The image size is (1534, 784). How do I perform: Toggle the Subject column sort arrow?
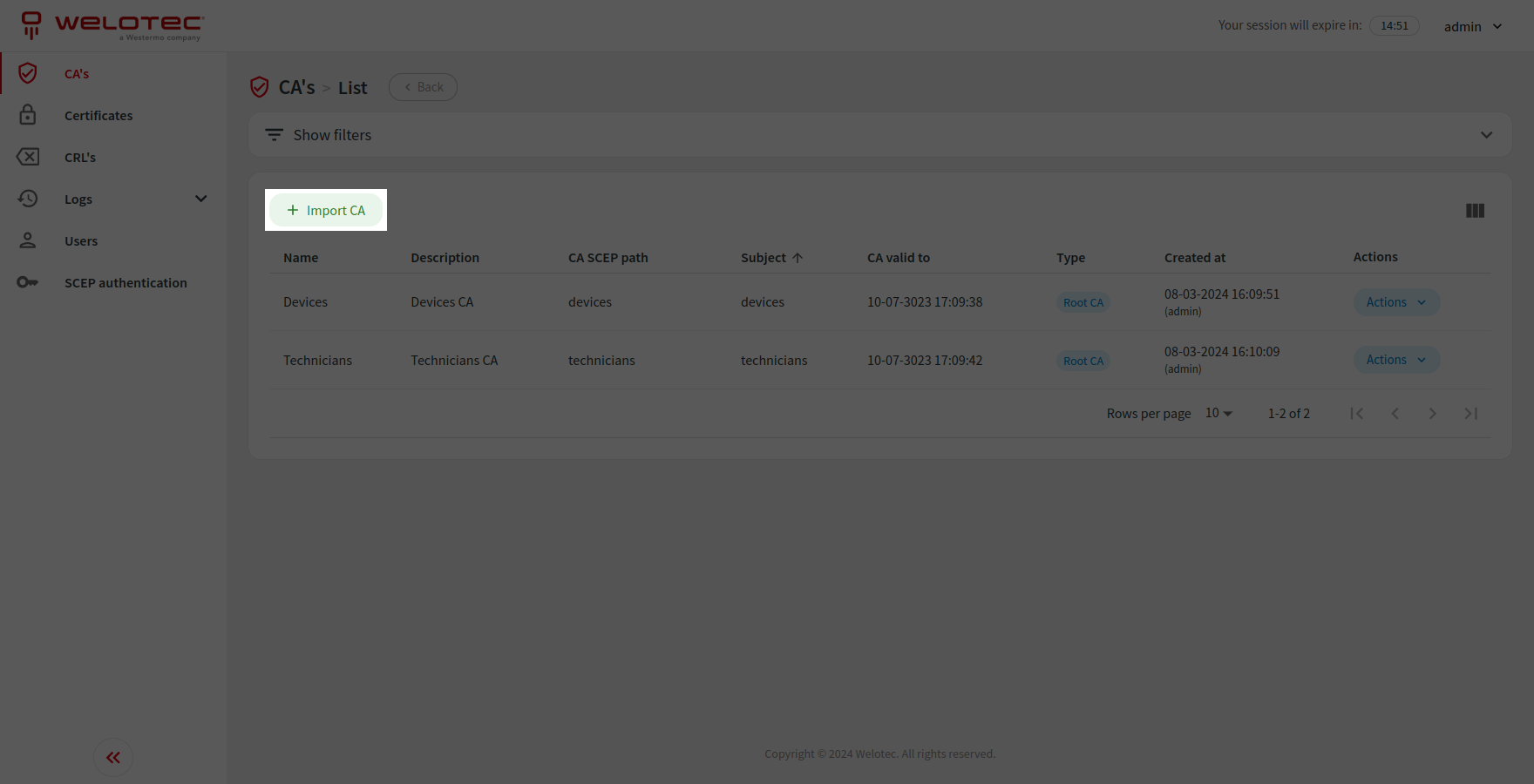pyautogui.click(x=798, y=257)
